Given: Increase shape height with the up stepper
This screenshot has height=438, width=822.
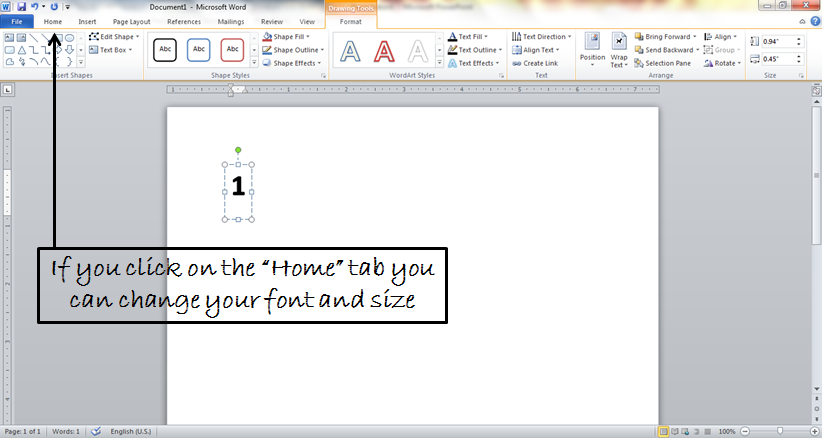Looking at the screenshot, I should coord(799,39).
